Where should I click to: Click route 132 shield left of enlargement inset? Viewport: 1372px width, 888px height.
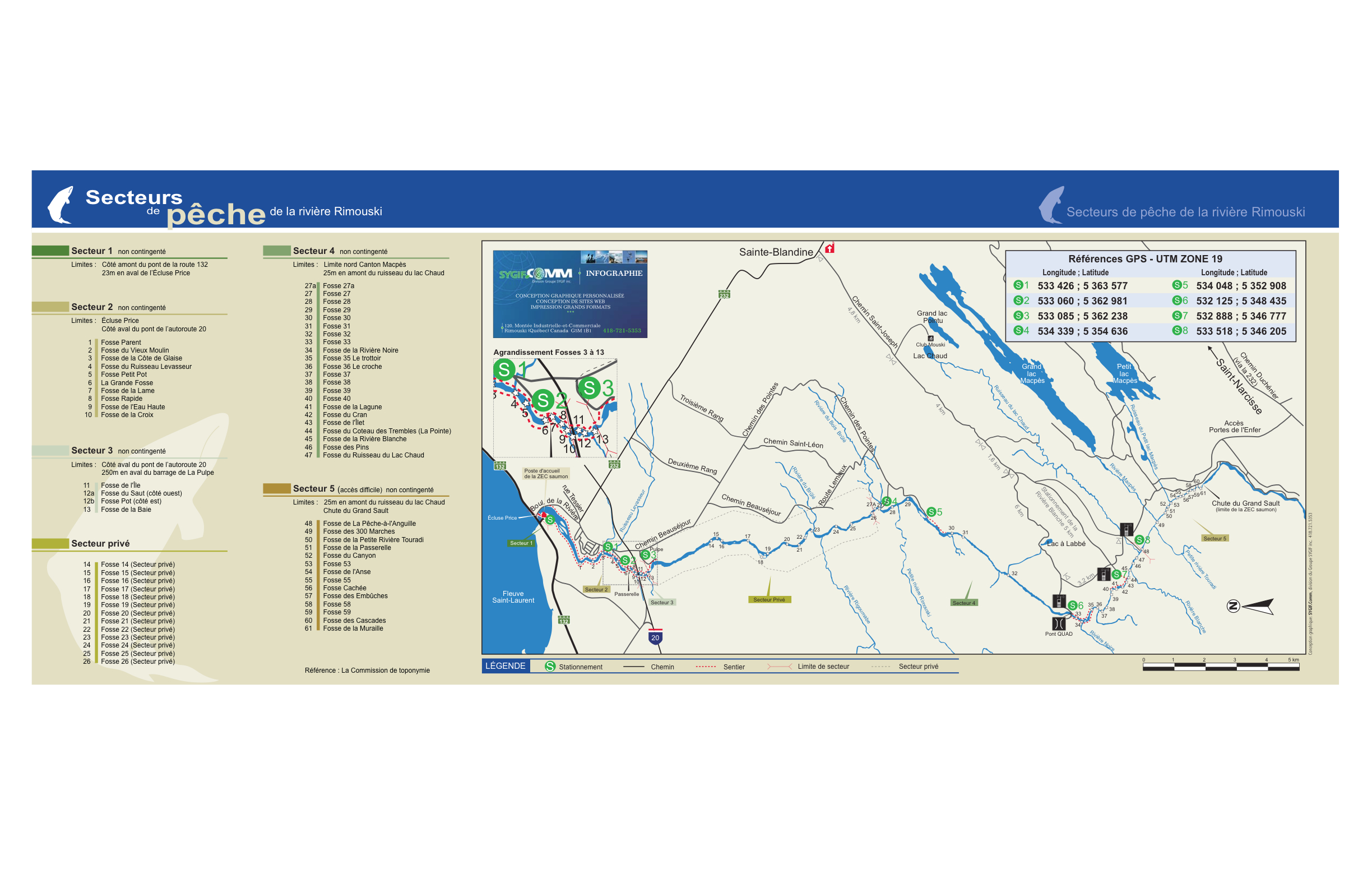[x=500, y=465]
